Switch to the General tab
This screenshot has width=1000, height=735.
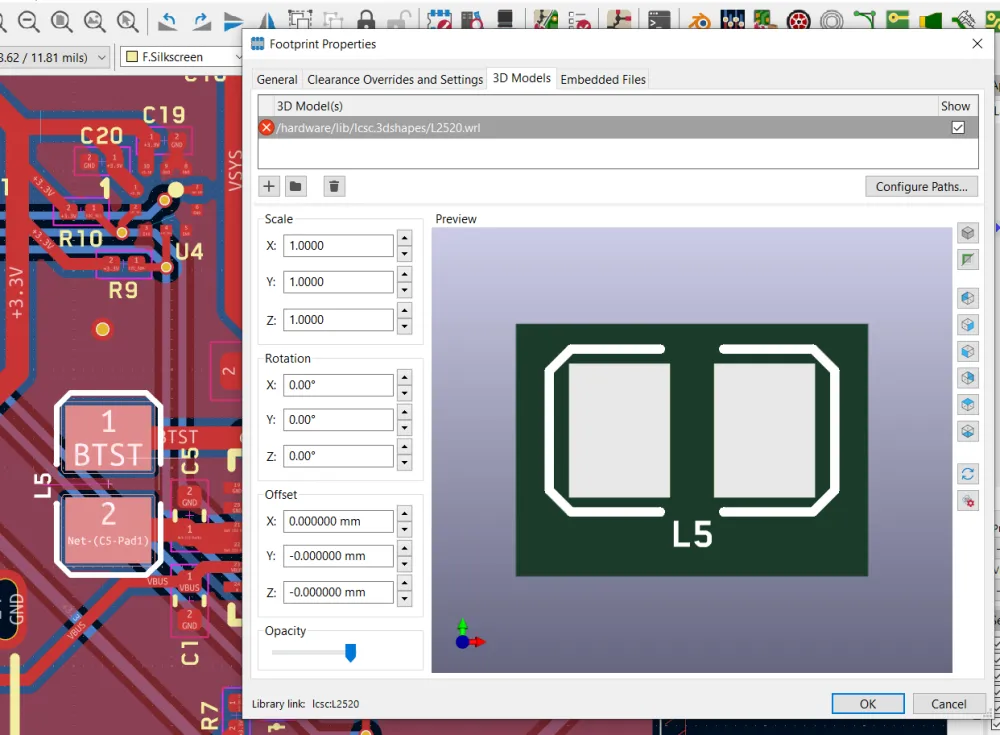click(x=277, y=79)
